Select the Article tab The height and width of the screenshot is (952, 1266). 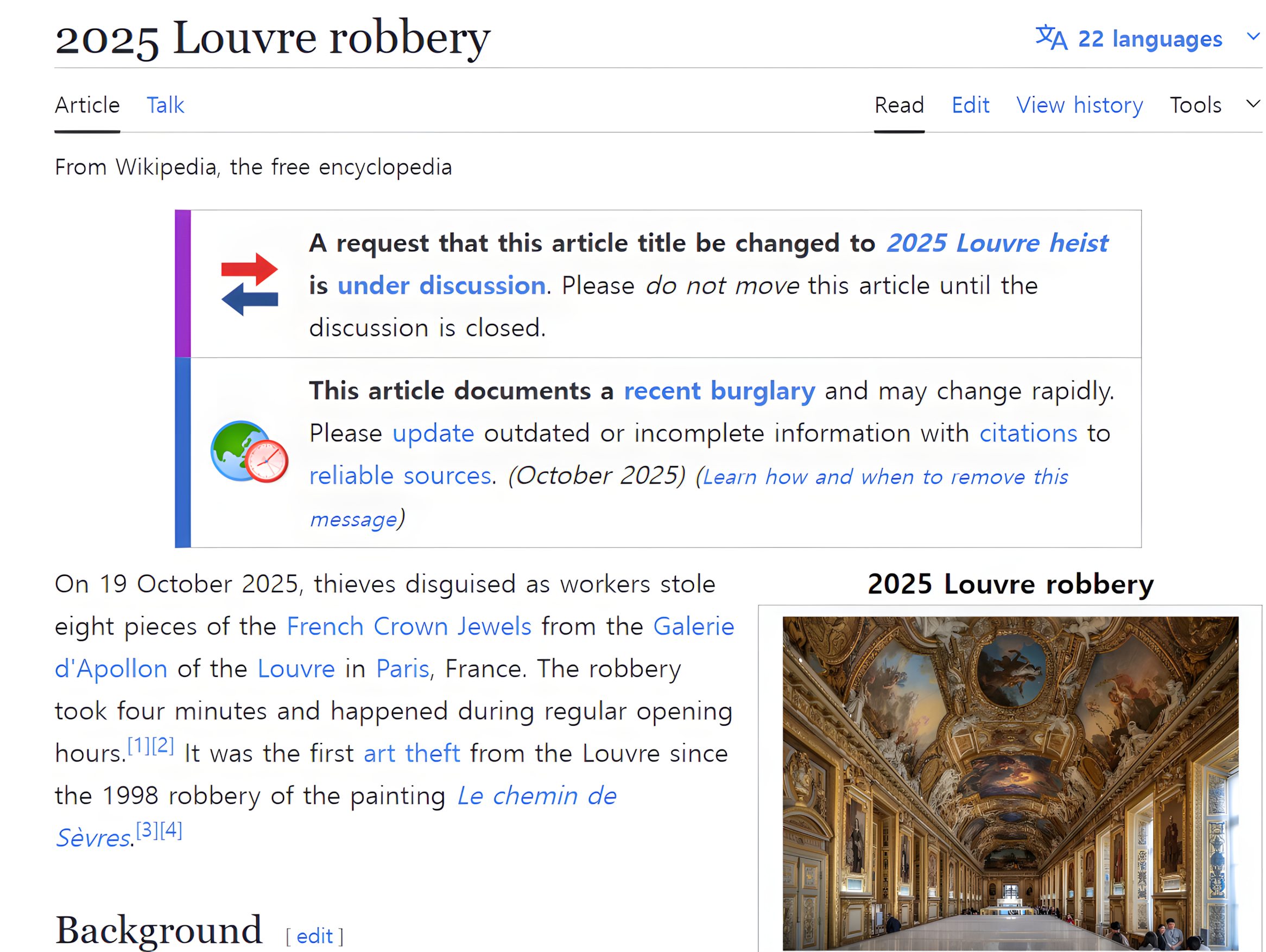point(87,105)
